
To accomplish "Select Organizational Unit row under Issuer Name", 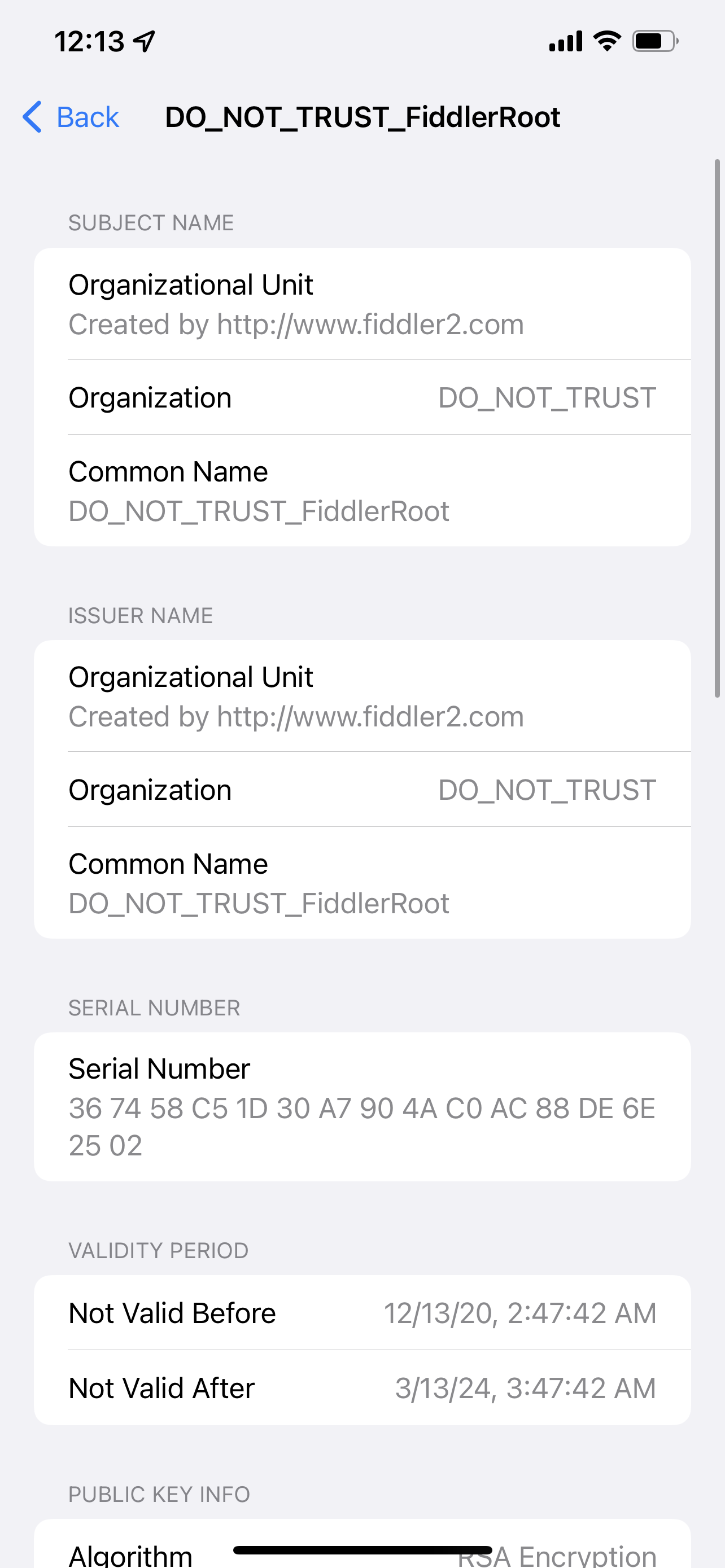I will [362, 697].
